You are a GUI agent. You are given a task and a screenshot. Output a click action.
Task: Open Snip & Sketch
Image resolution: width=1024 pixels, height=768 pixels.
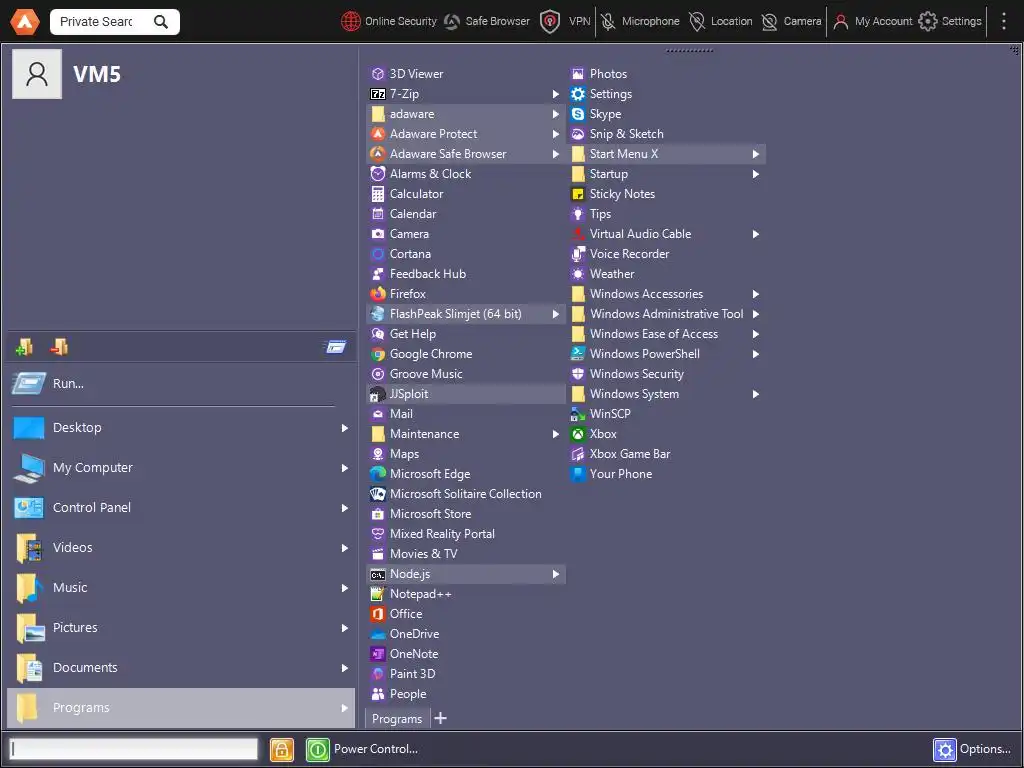pos(667,134)
